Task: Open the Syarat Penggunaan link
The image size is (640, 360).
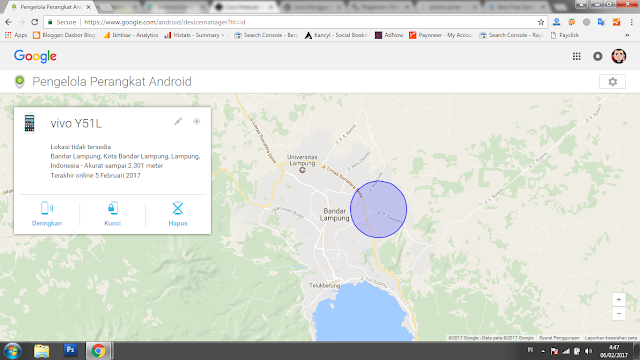Action: click(559, 338)
